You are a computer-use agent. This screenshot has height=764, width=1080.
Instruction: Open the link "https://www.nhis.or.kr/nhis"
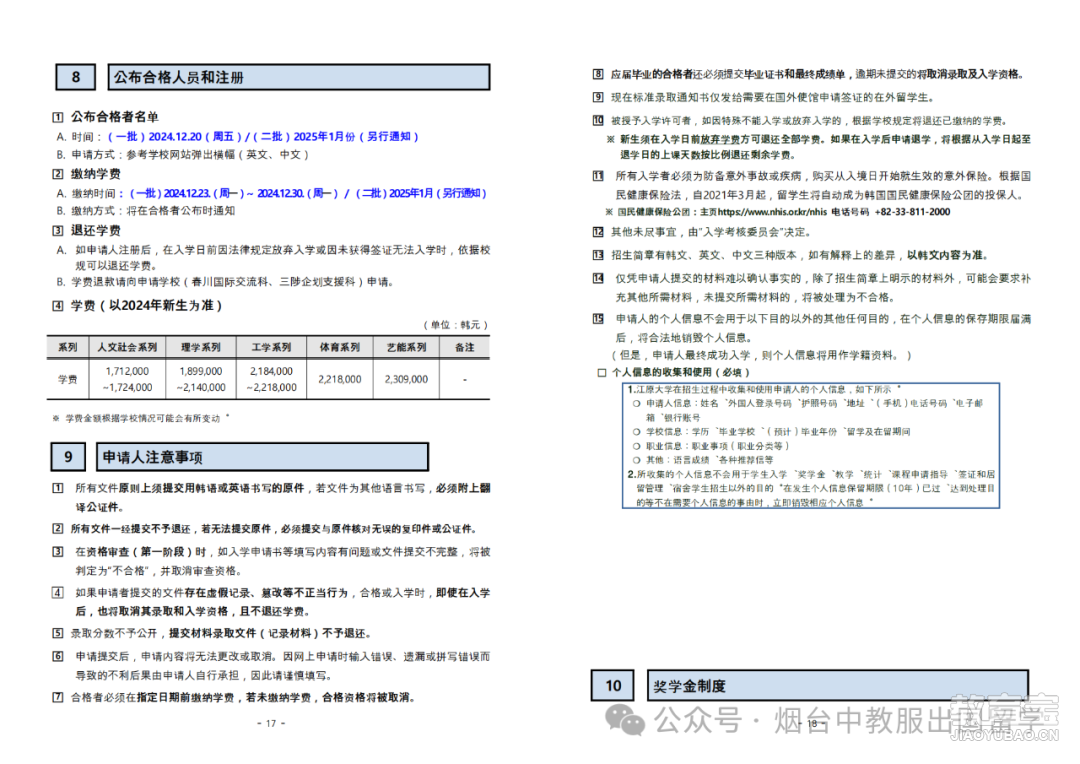(x=772, y=211)
